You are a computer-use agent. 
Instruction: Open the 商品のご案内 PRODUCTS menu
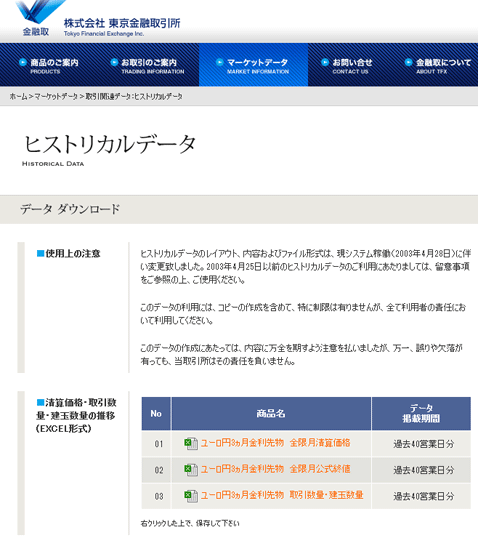50,66
